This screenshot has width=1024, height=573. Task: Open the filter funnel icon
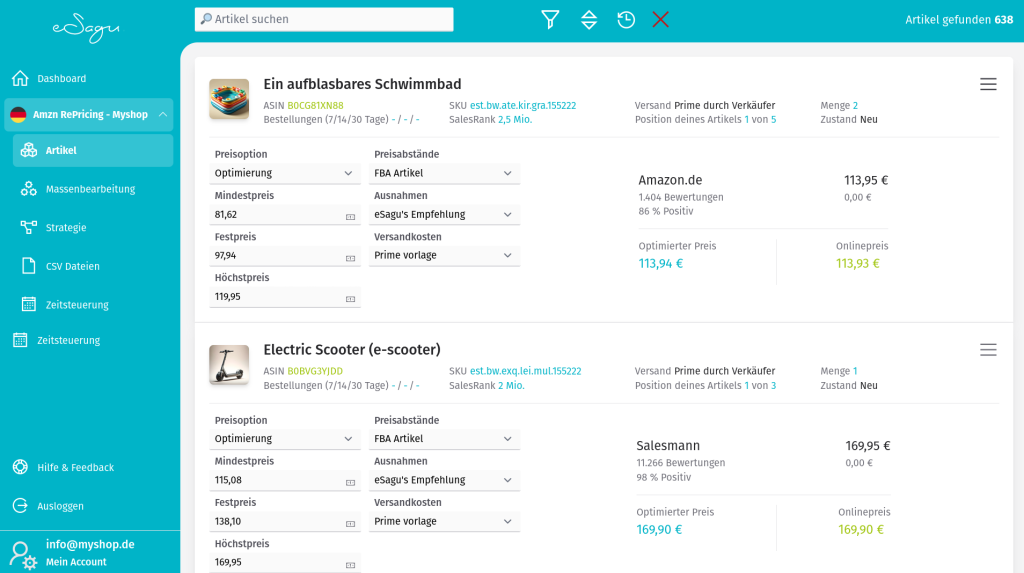tap(550, 20)
